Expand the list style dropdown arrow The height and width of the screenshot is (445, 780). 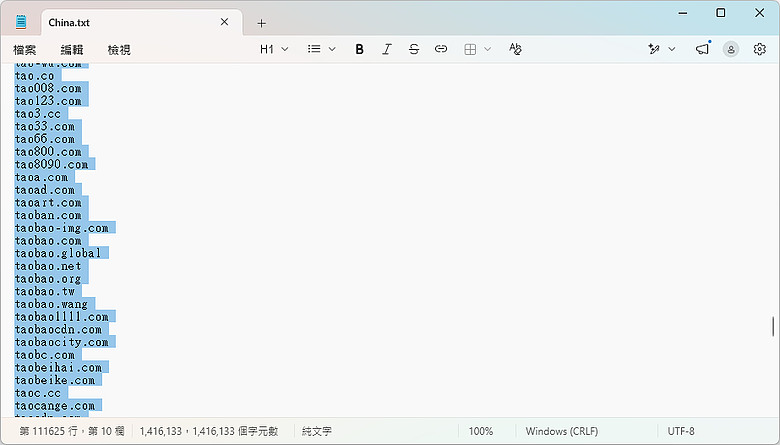332,49
